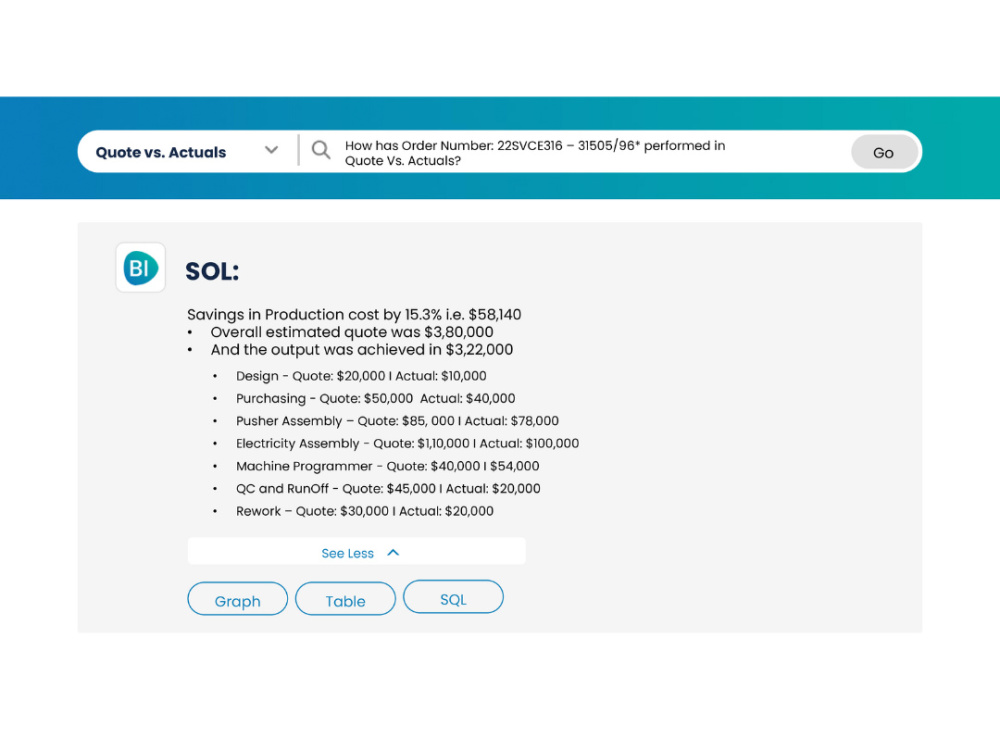Click the QC and RunOff line item
This screenshot has width=1000, height=750.
(388, 489)
